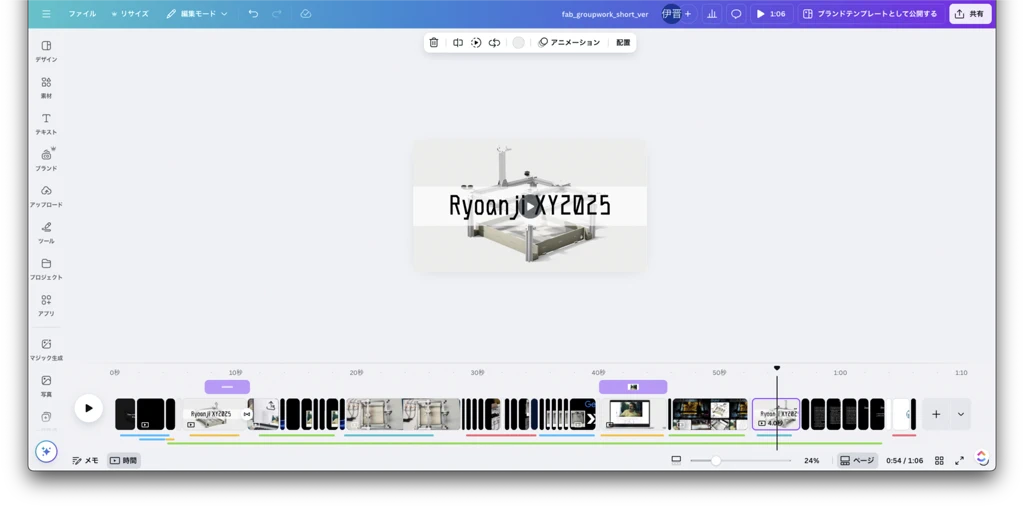Click the loop-arrow icon left of the color circle

tap(494, 42)
